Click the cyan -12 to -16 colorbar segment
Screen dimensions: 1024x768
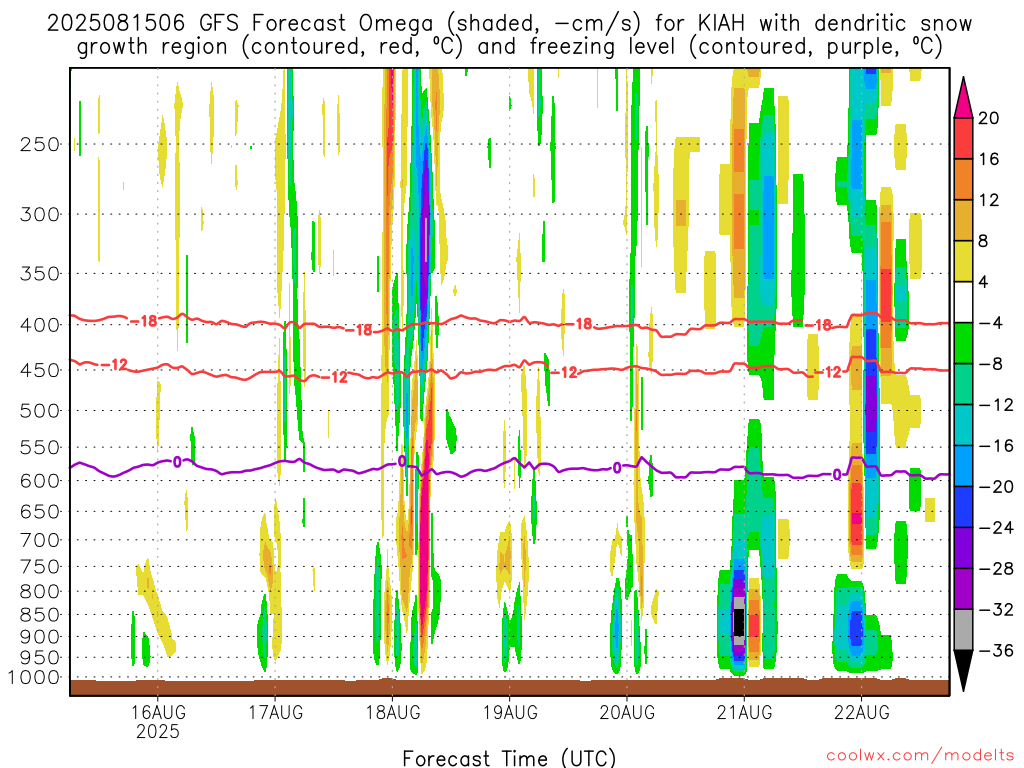click(x=963, y=425)
